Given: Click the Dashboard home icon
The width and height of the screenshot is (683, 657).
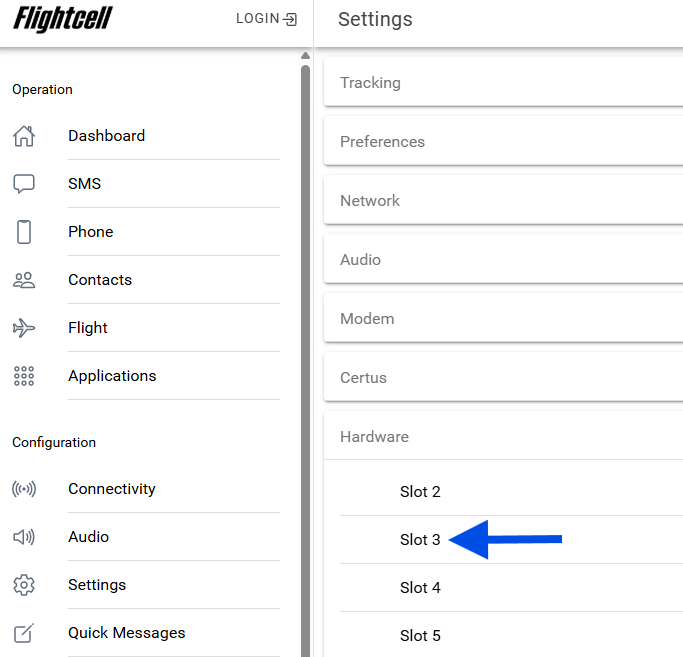Looking at the screenshot, I should 24,136.
